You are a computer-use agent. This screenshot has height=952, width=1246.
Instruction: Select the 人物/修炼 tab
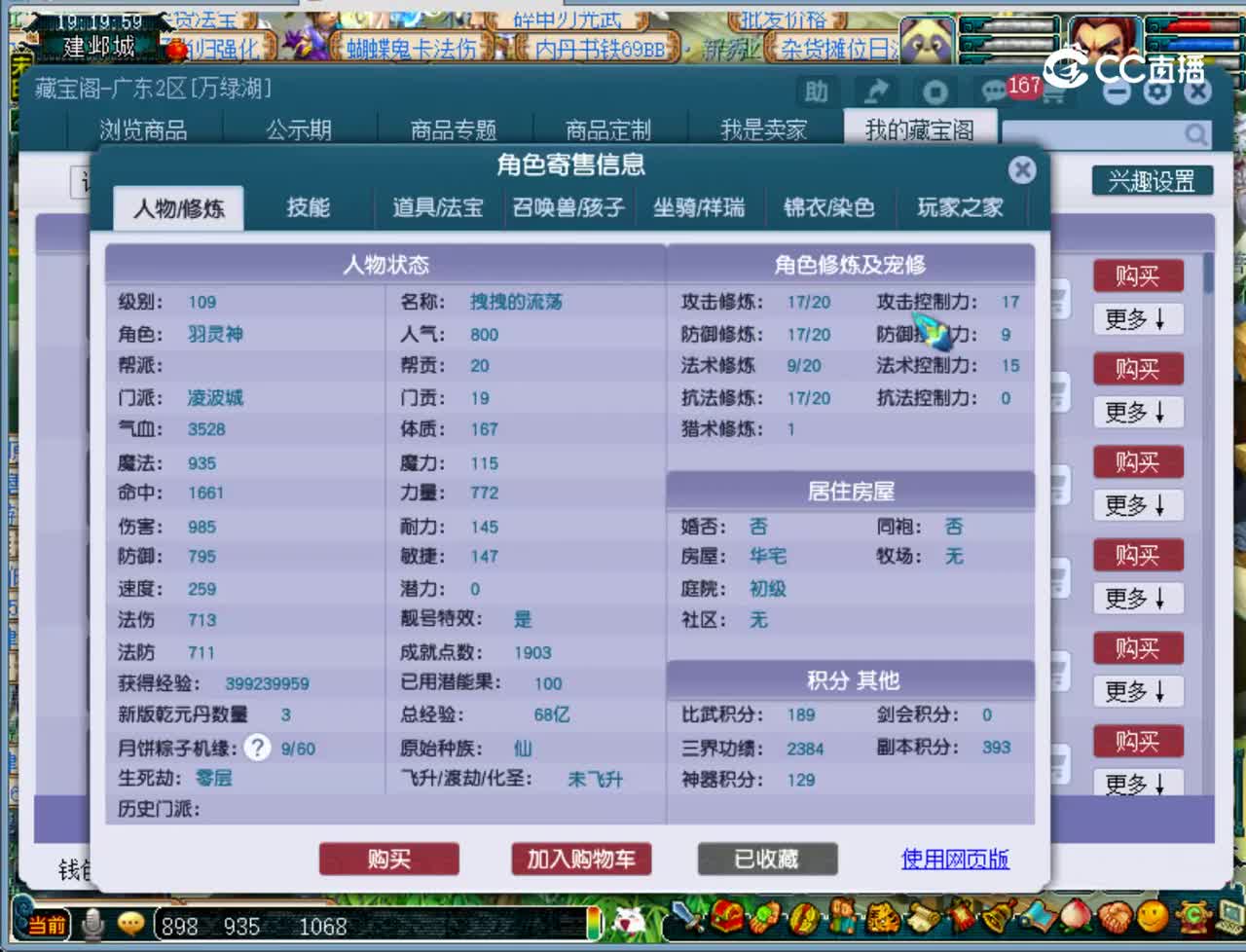[x=179, y=208]
